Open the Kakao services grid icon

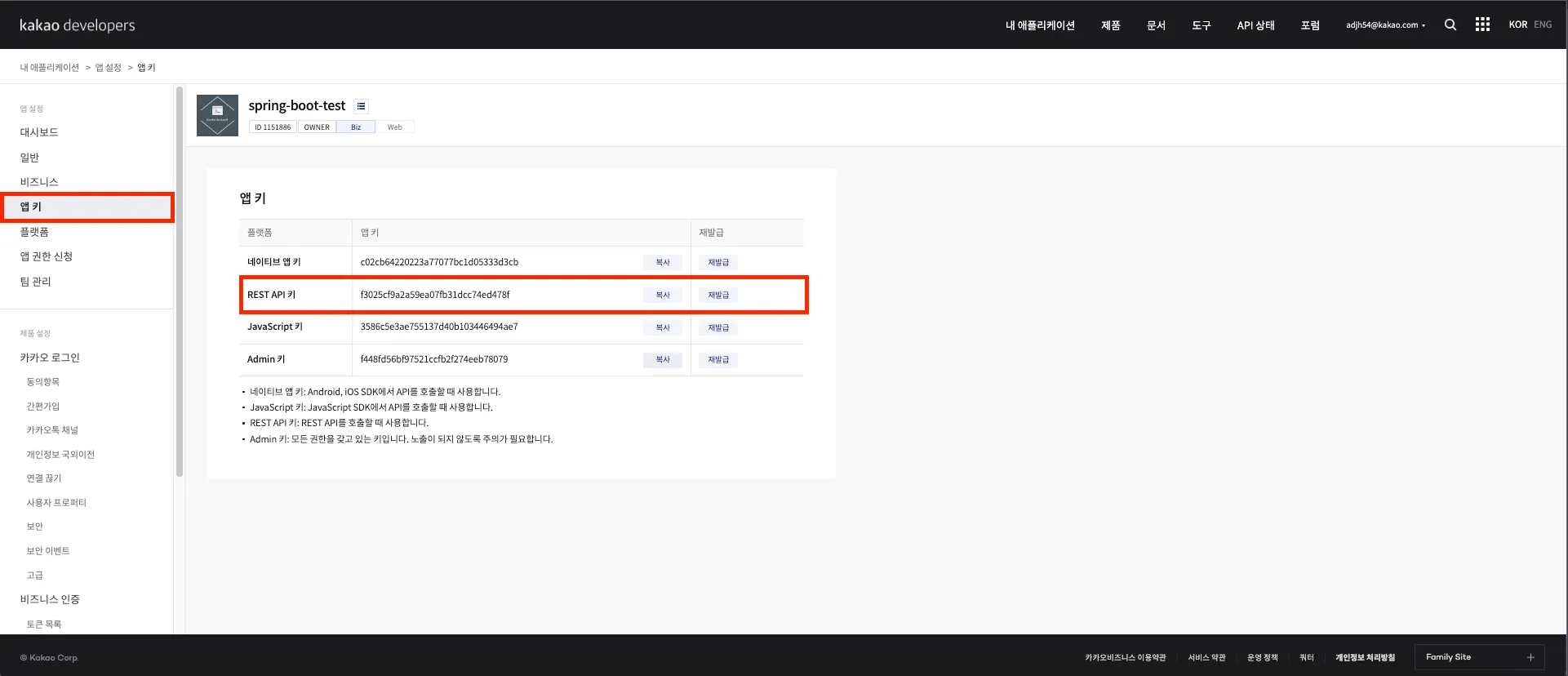(1482, 24)
